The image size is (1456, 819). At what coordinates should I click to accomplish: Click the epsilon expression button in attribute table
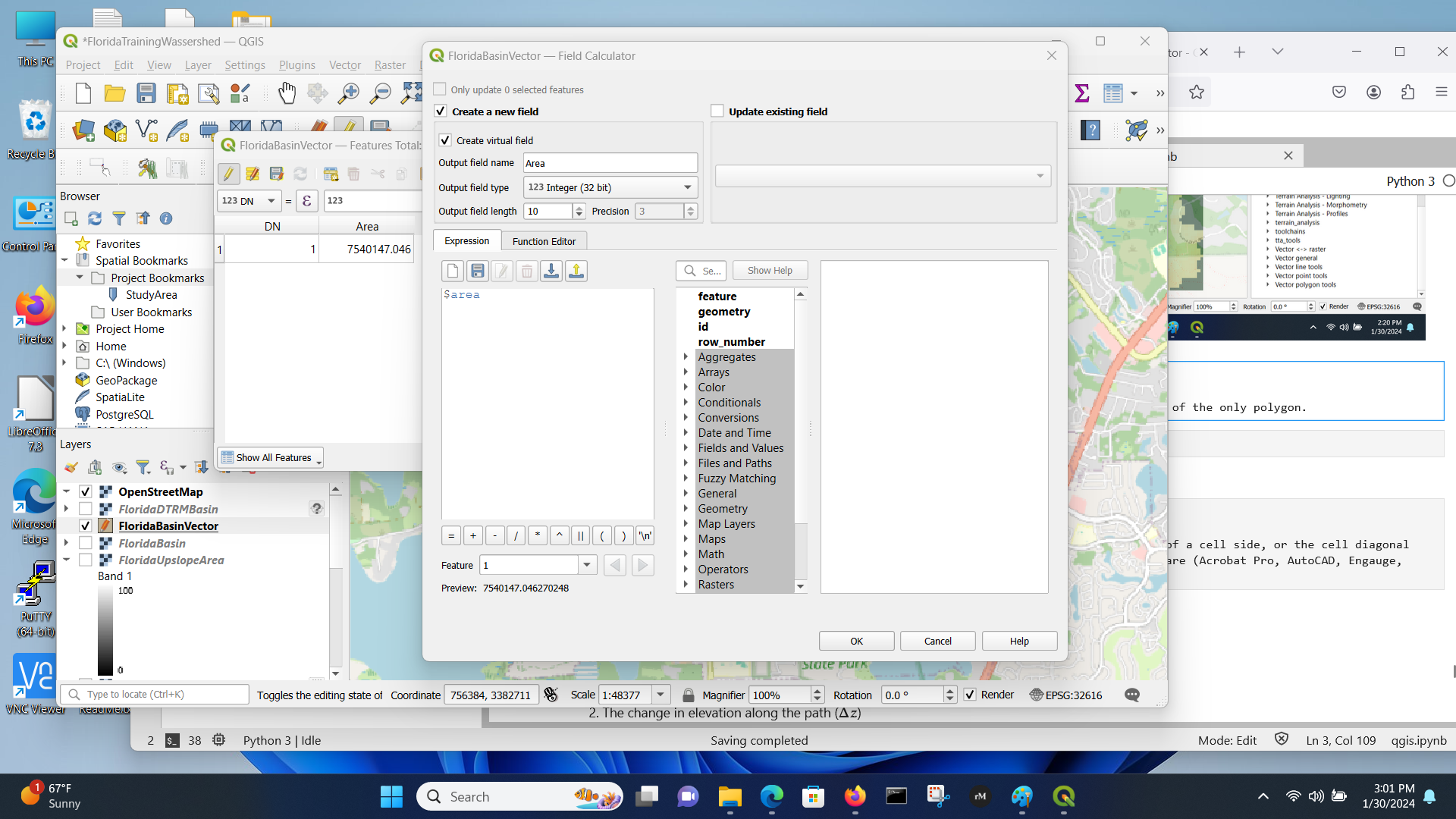point(307,201)
